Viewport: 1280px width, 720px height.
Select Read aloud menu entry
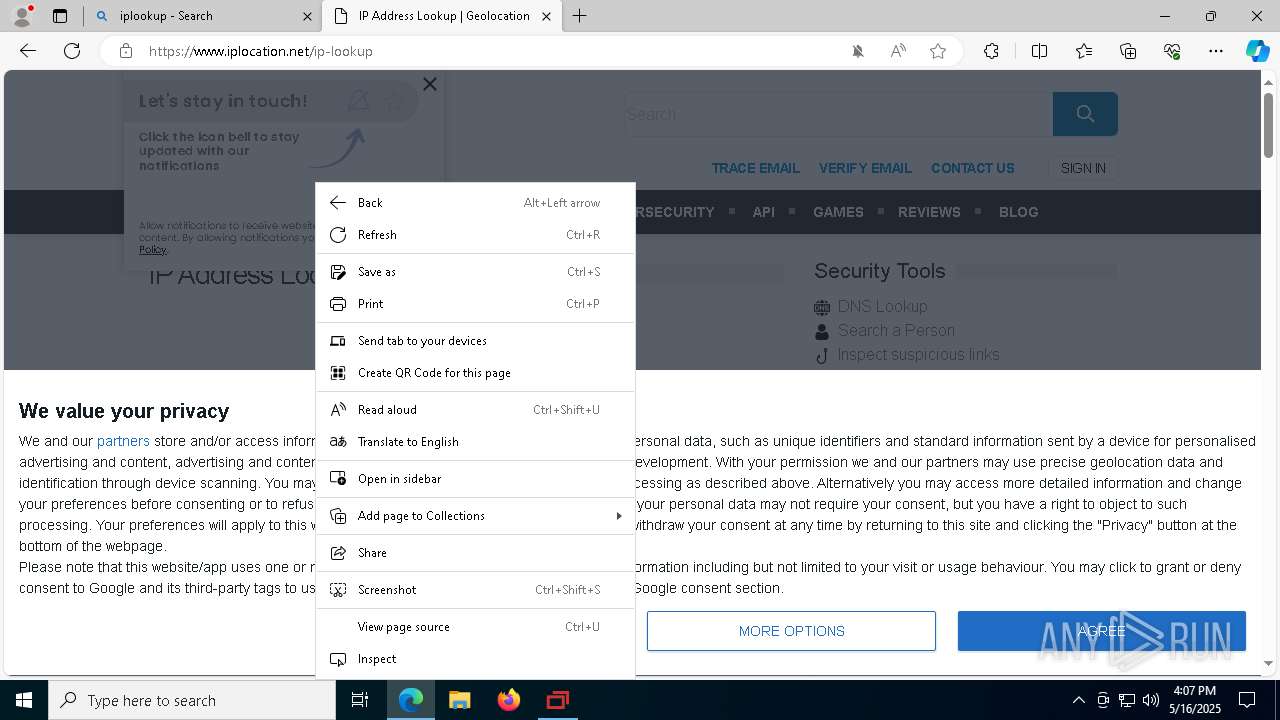475,410
